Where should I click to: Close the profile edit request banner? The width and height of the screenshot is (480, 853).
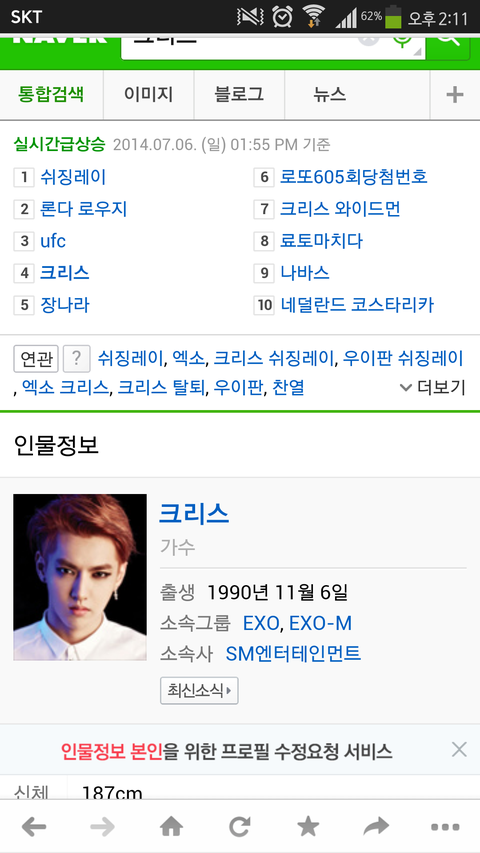click(459, 750)
